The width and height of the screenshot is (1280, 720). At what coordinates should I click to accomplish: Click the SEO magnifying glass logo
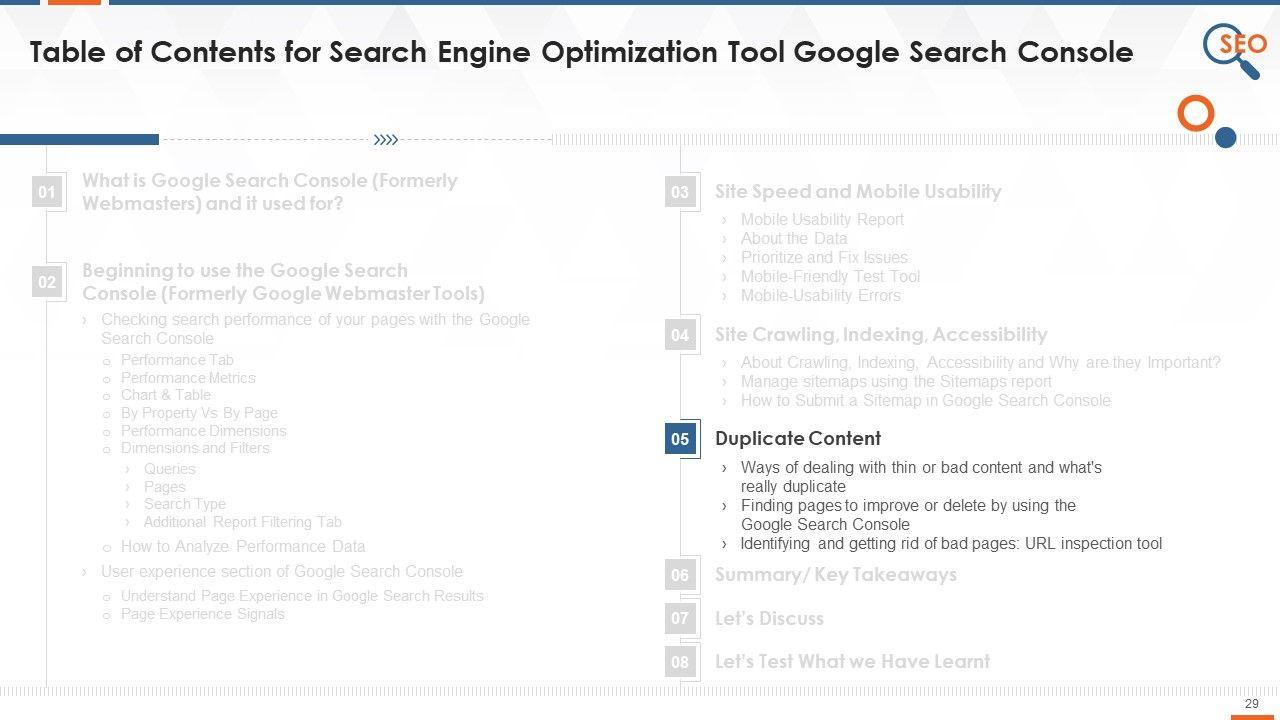click(x=1234, y=50)
